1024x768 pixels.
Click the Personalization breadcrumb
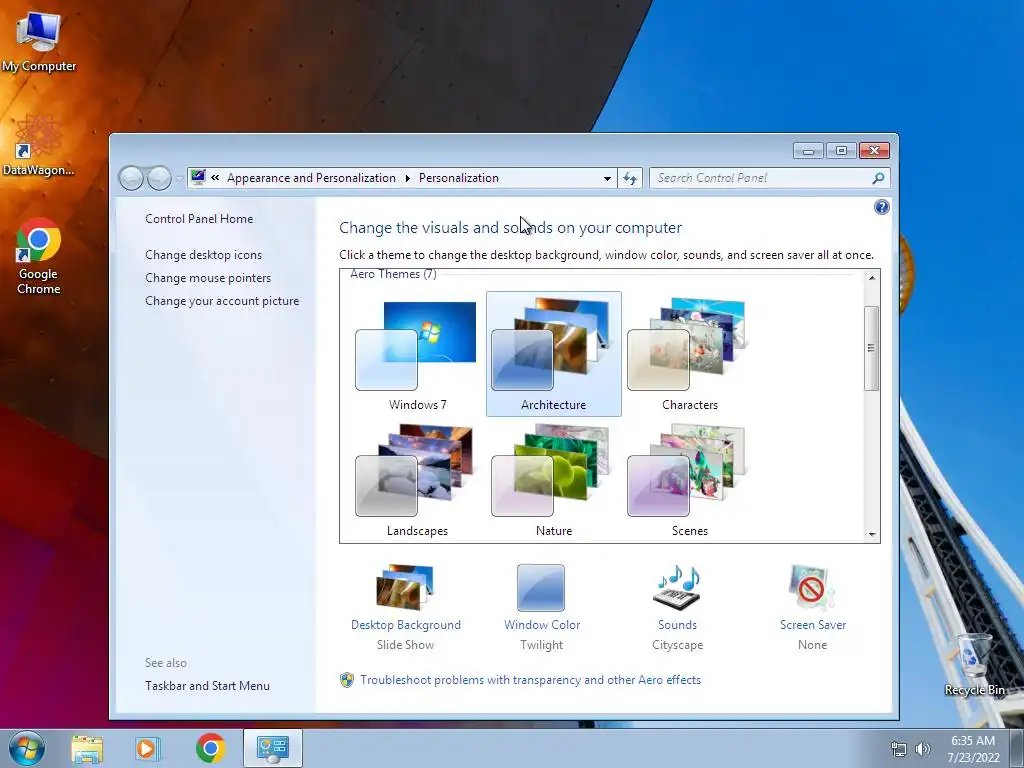point(458,178)
